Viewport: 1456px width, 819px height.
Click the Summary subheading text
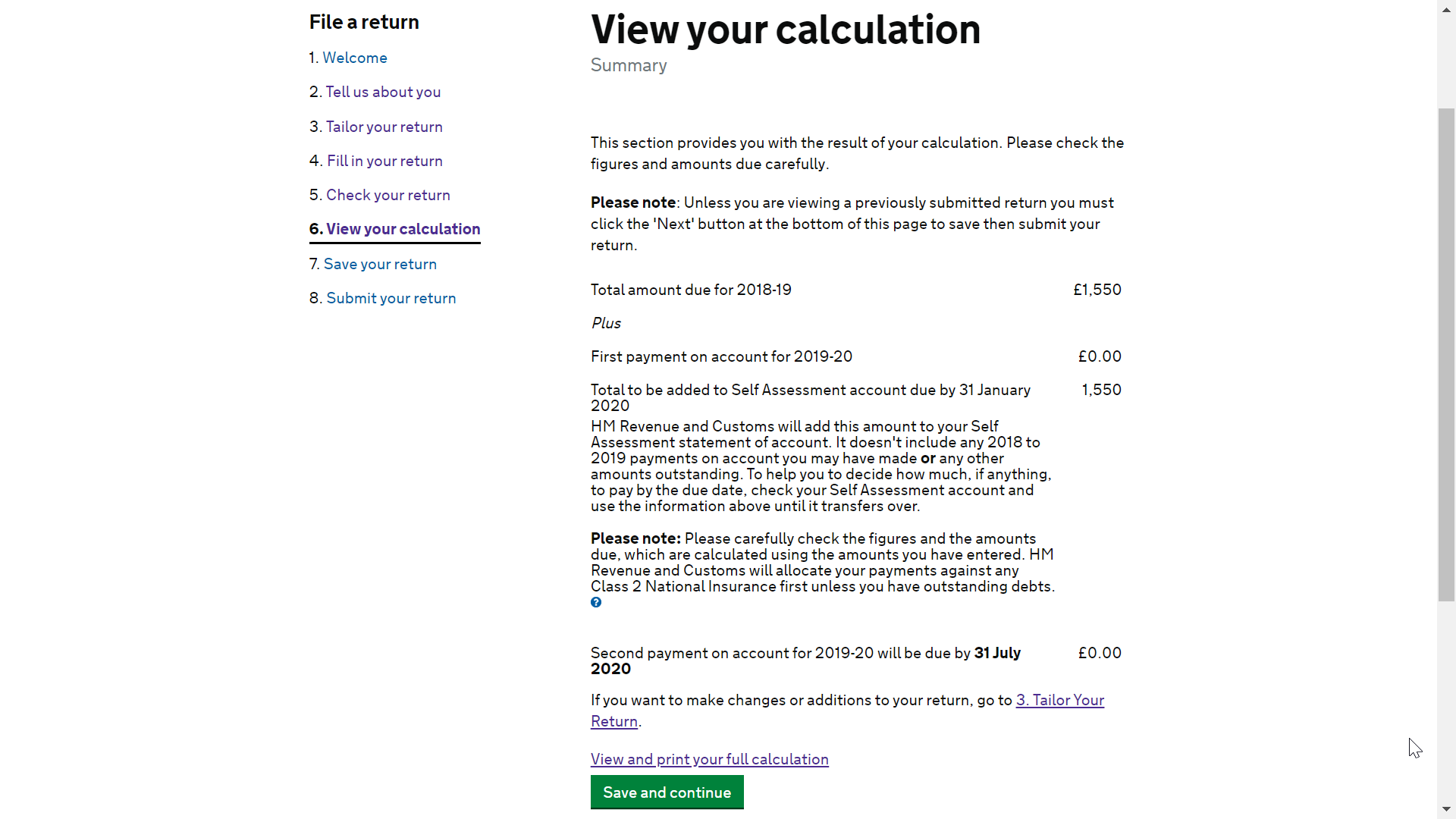pyautogui.click(x=629, y=65)
